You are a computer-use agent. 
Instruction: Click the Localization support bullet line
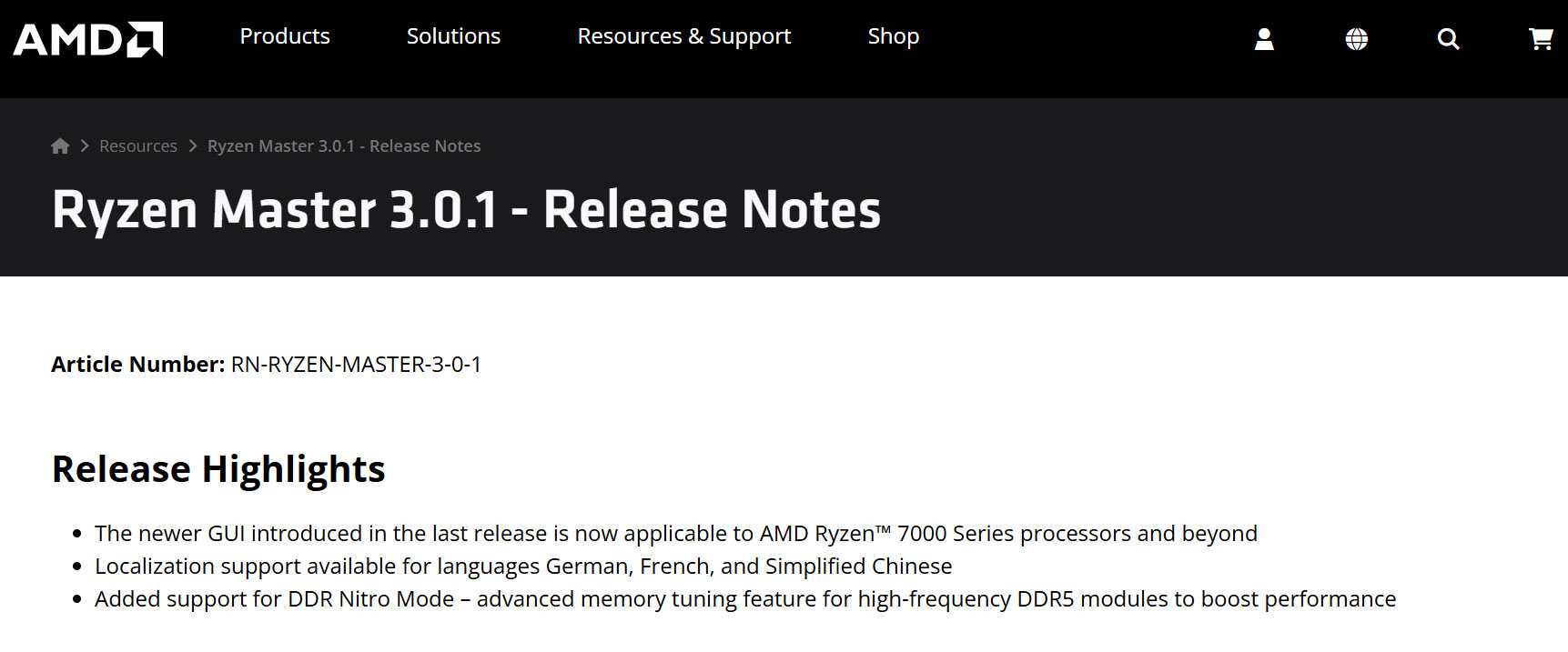pos(523,567)
